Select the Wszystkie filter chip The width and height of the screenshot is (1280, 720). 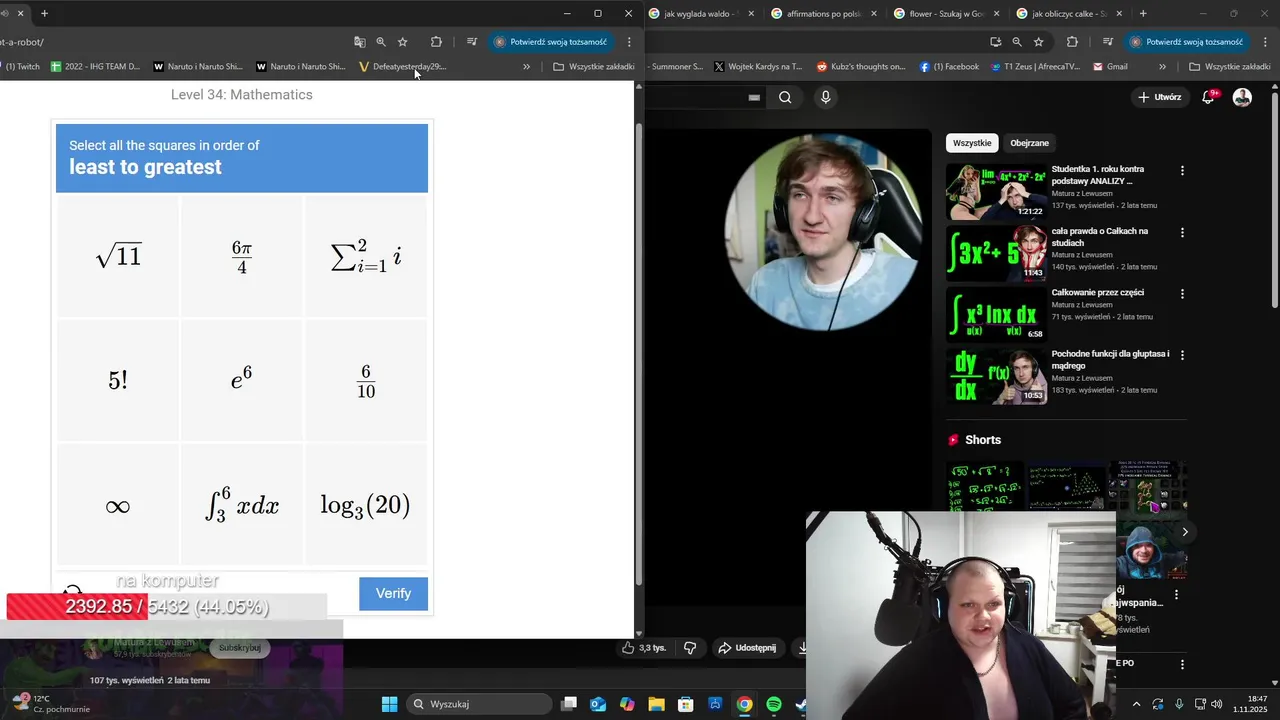972,143
